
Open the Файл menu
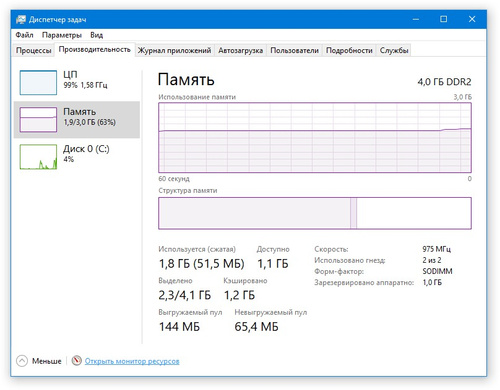click(x=24, y=35)
